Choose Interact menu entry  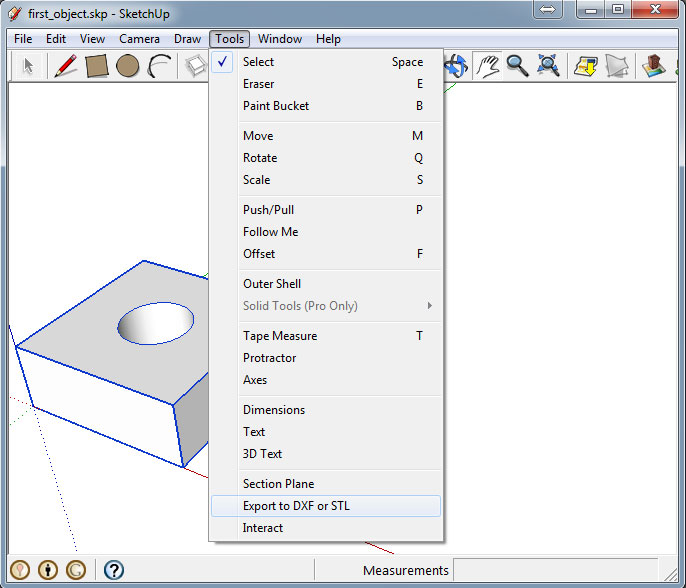tap(326, 528)
